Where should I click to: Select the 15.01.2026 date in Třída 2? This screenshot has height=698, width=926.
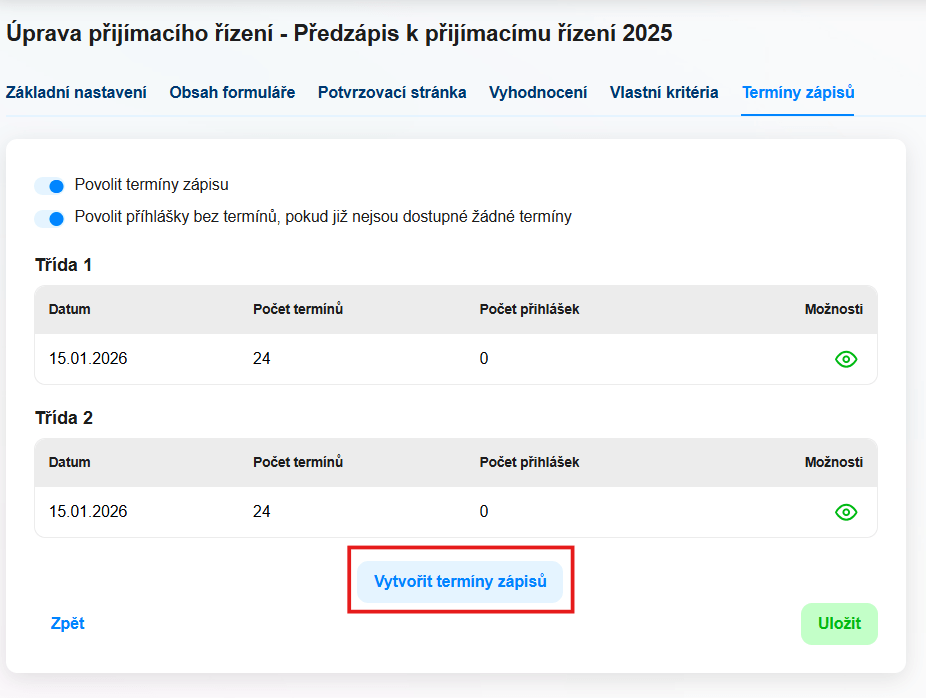click(88, 512)
